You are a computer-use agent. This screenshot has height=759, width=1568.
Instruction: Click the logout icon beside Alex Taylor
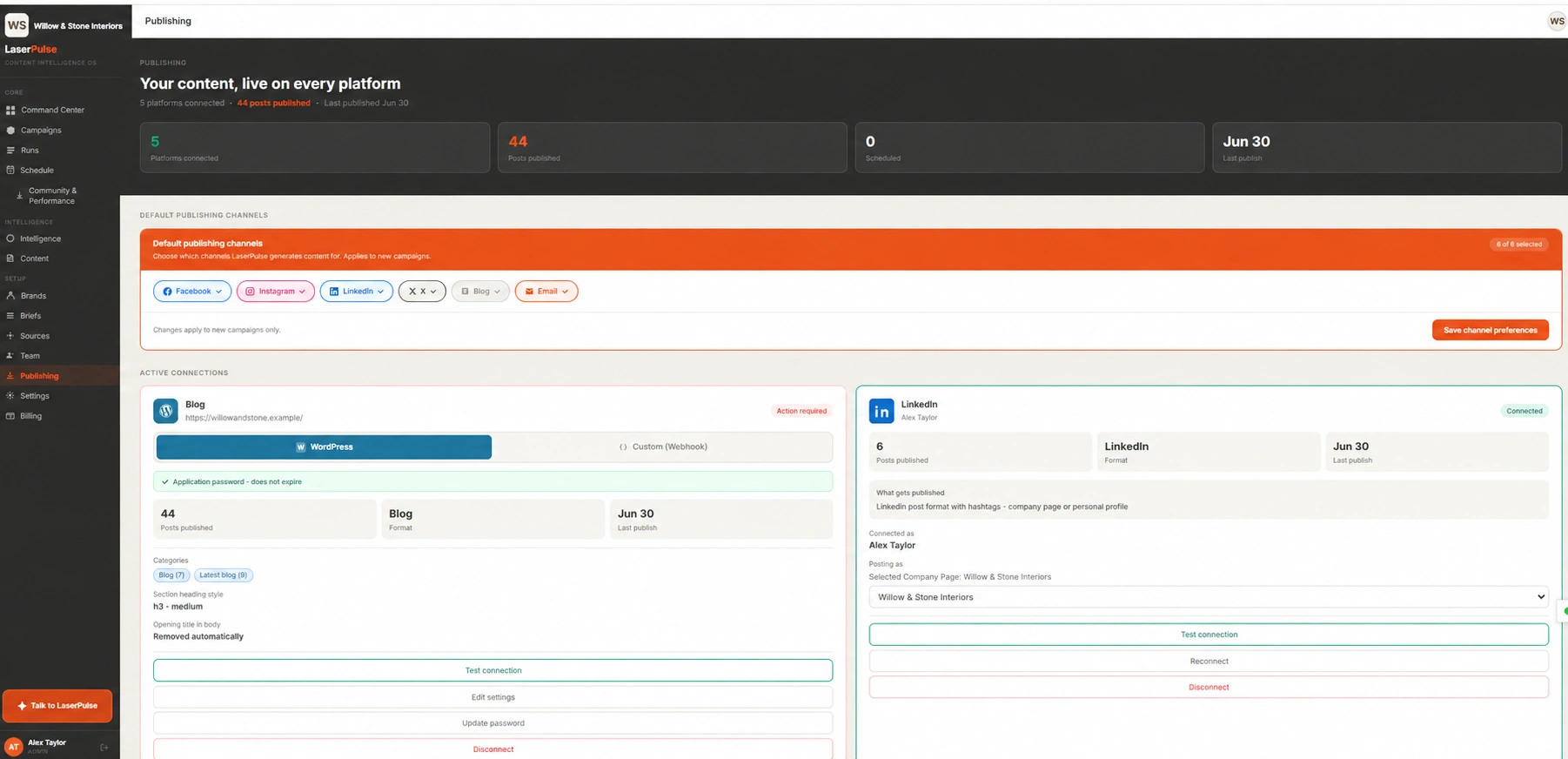tap(104, 747)
